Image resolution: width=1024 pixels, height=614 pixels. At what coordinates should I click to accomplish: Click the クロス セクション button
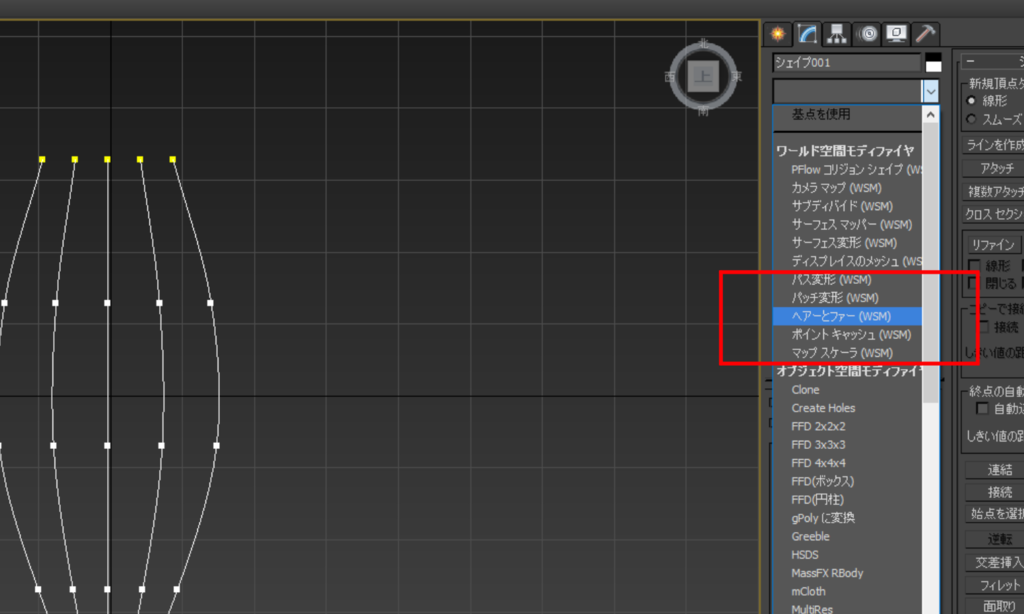tap(993, 214)
